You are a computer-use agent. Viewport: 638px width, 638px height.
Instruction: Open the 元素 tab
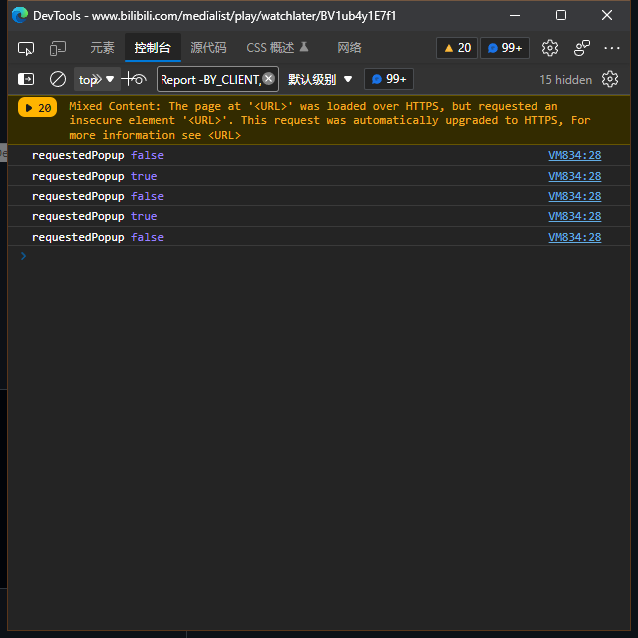[x=102, y=48]
